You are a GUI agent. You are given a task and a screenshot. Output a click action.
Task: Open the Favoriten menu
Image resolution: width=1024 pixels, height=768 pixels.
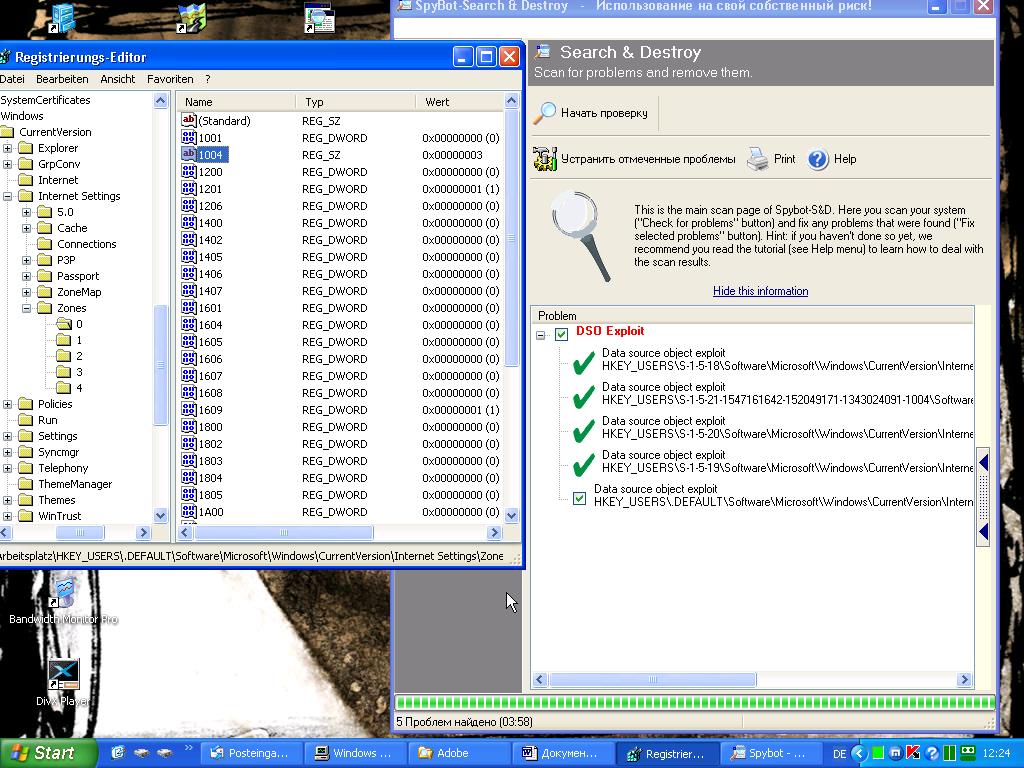(170, 79)
